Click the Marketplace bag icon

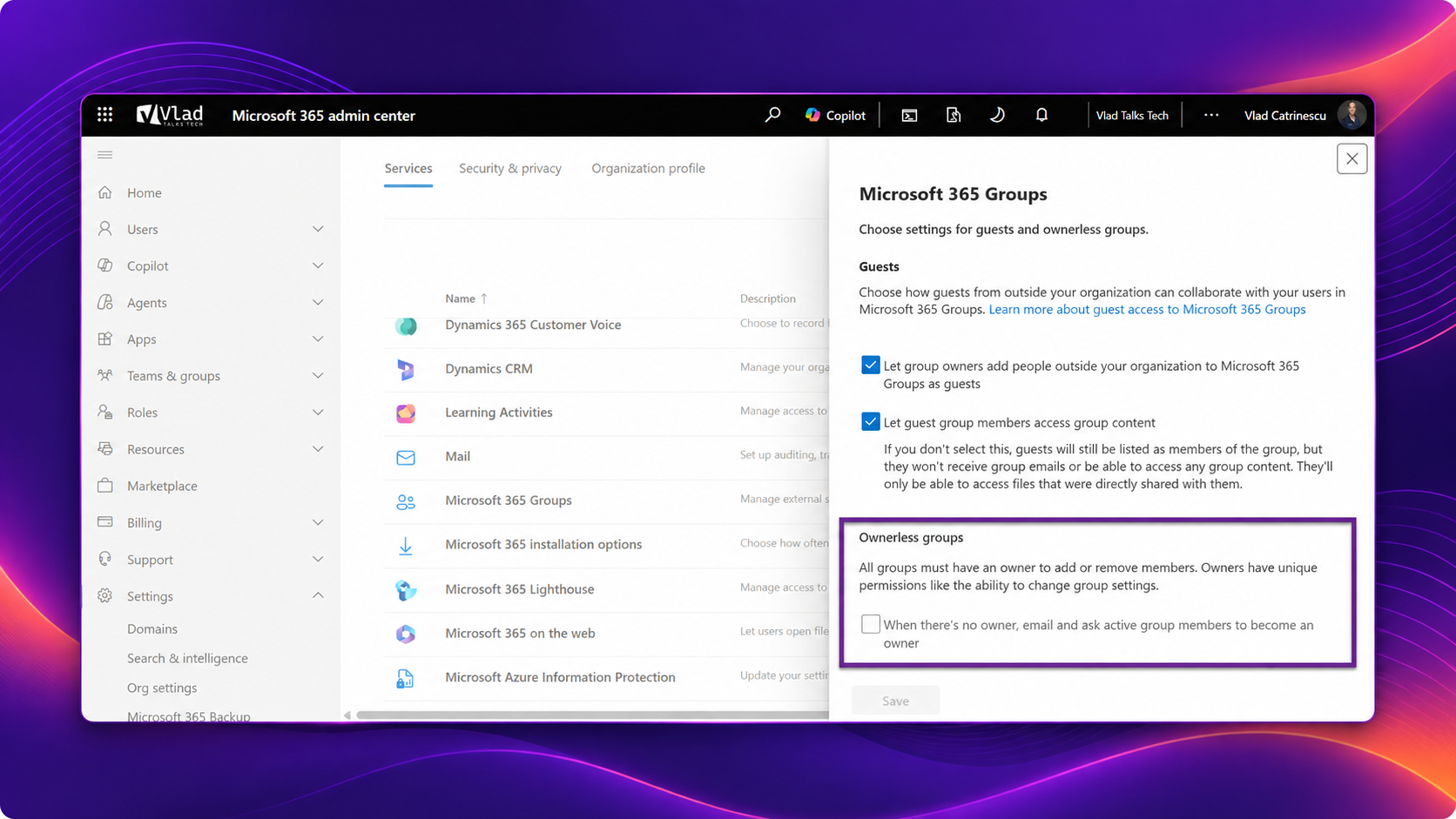pos(105,485)
